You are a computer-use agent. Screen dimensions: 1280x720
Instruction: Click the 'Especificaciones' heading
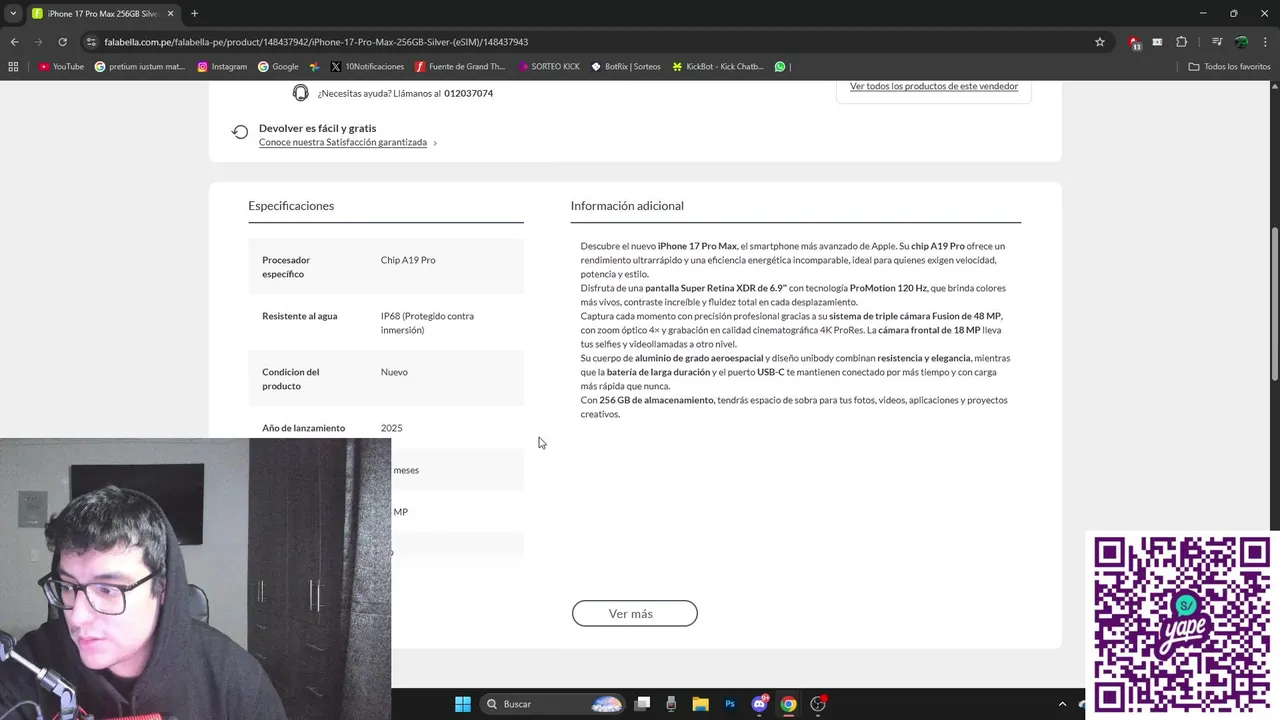291,205
